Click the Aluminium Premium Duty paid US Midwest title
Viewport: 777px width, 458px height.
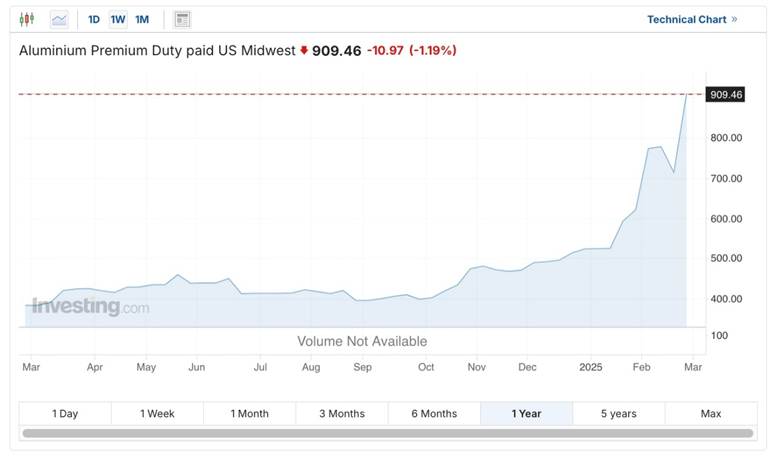coord(157,50)
